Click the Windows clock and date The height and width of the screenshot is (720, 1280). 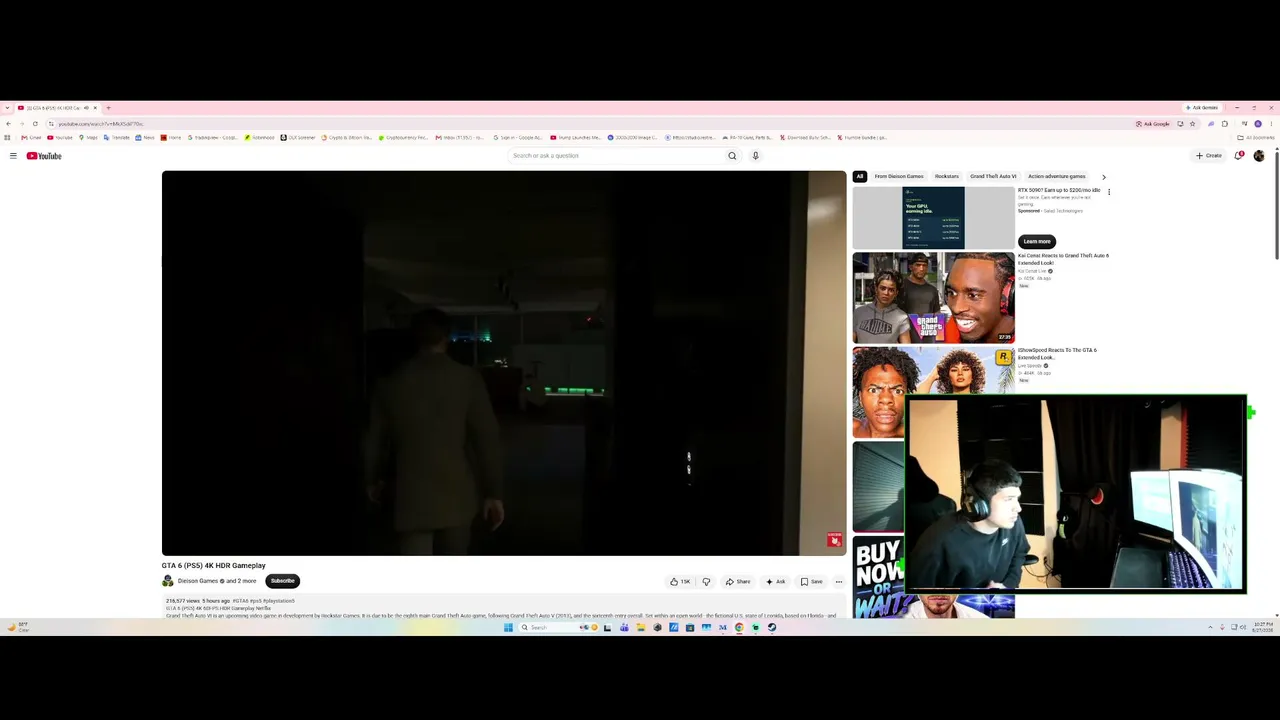coord(1262,628)
